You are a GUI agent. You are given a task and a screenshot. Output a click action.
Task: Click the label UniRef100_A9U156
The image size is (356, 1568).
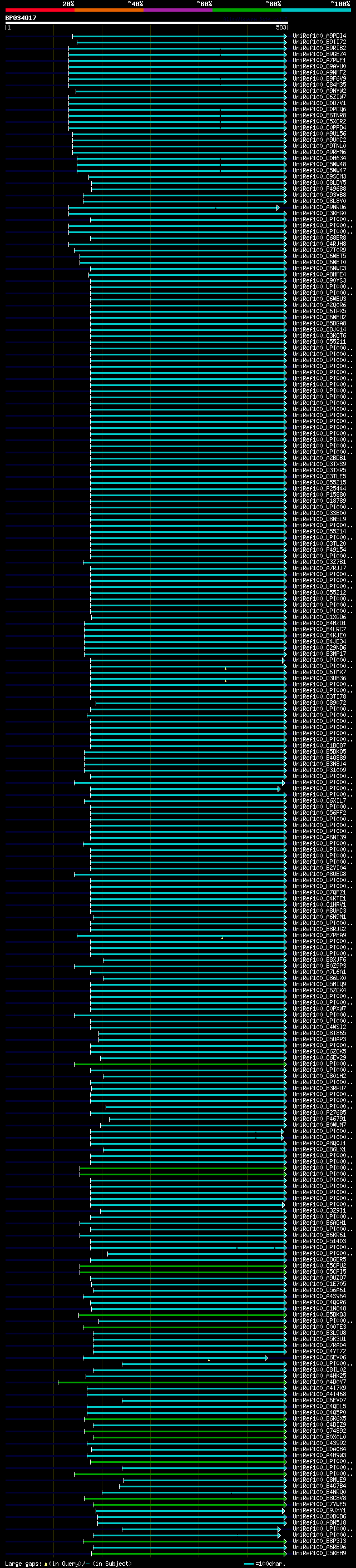(319, 134)
